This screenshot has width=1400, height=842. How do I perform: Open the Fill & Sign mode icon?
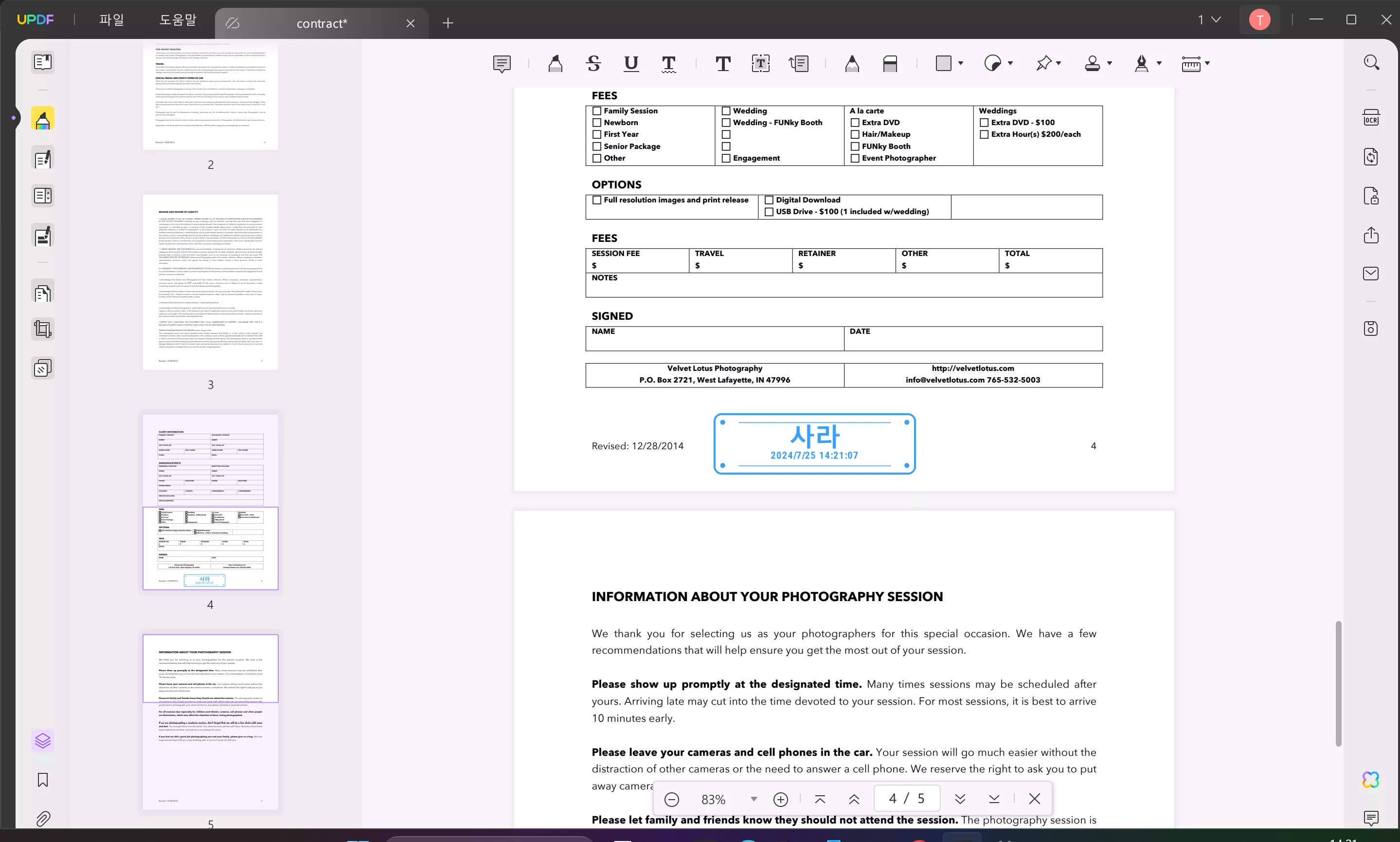click(x=42, y=236)
